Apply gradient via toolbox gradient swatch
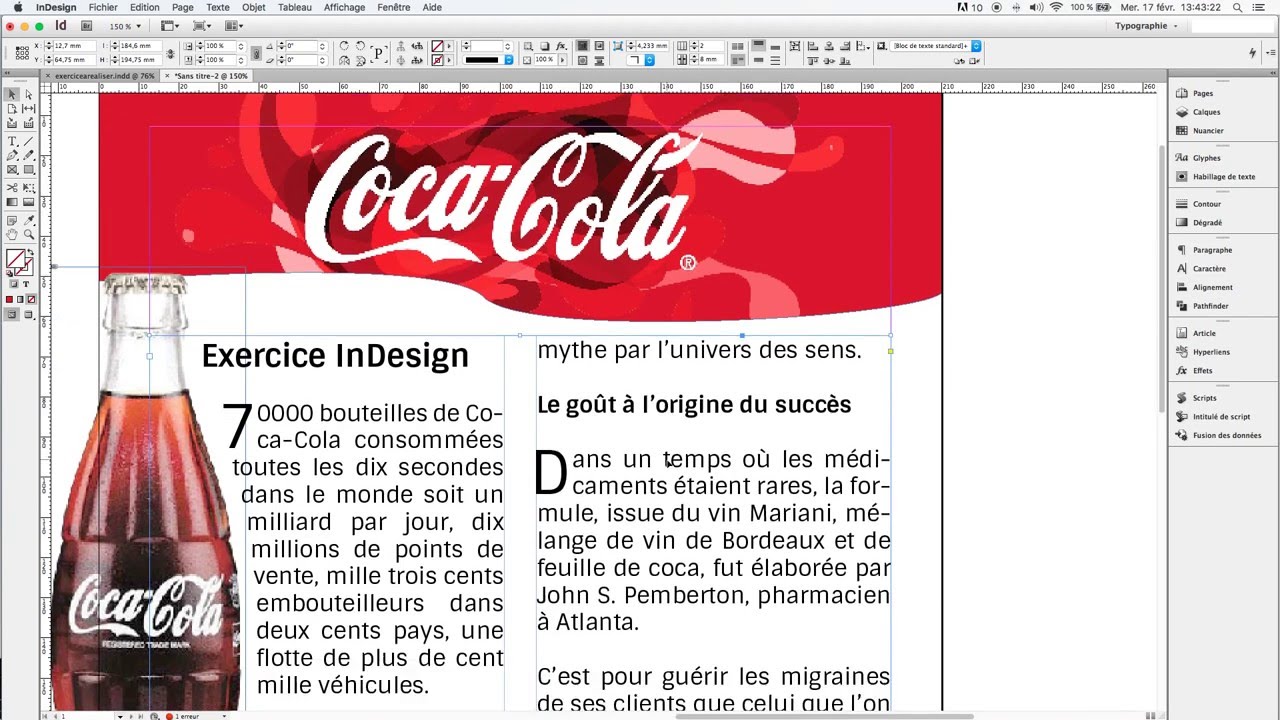The image size is (1280, 720). tap(20, 300)
